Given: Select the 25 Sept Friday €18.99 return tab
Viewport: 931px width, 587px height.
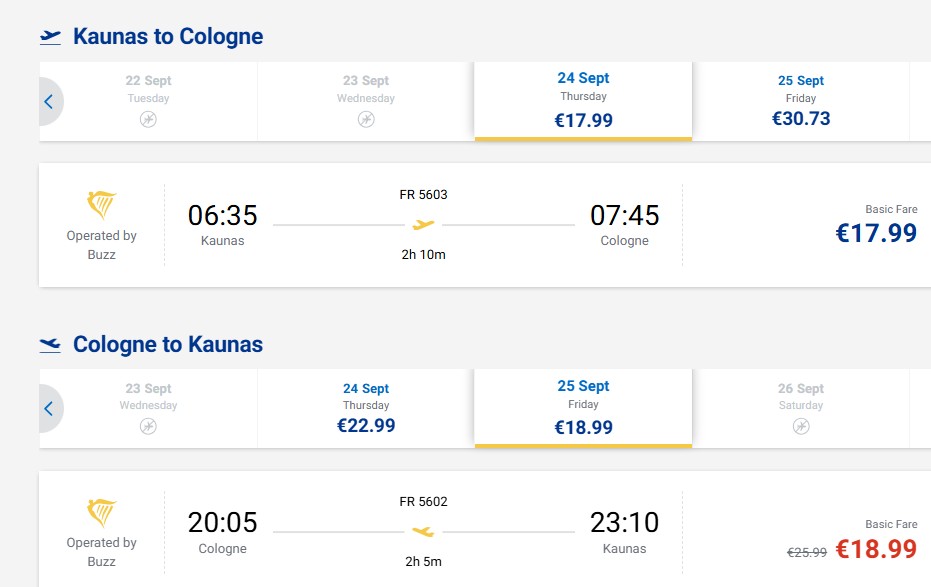Looking at the screenshot, I should pyautogui.click(x=583, y=408).
